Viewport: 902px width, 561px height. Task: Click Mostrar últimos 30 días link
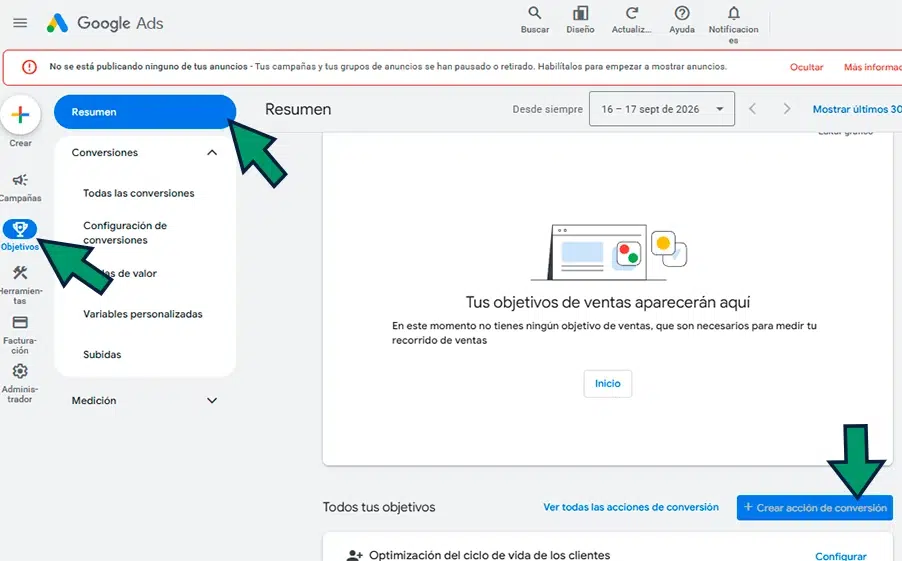coord(857,109)
